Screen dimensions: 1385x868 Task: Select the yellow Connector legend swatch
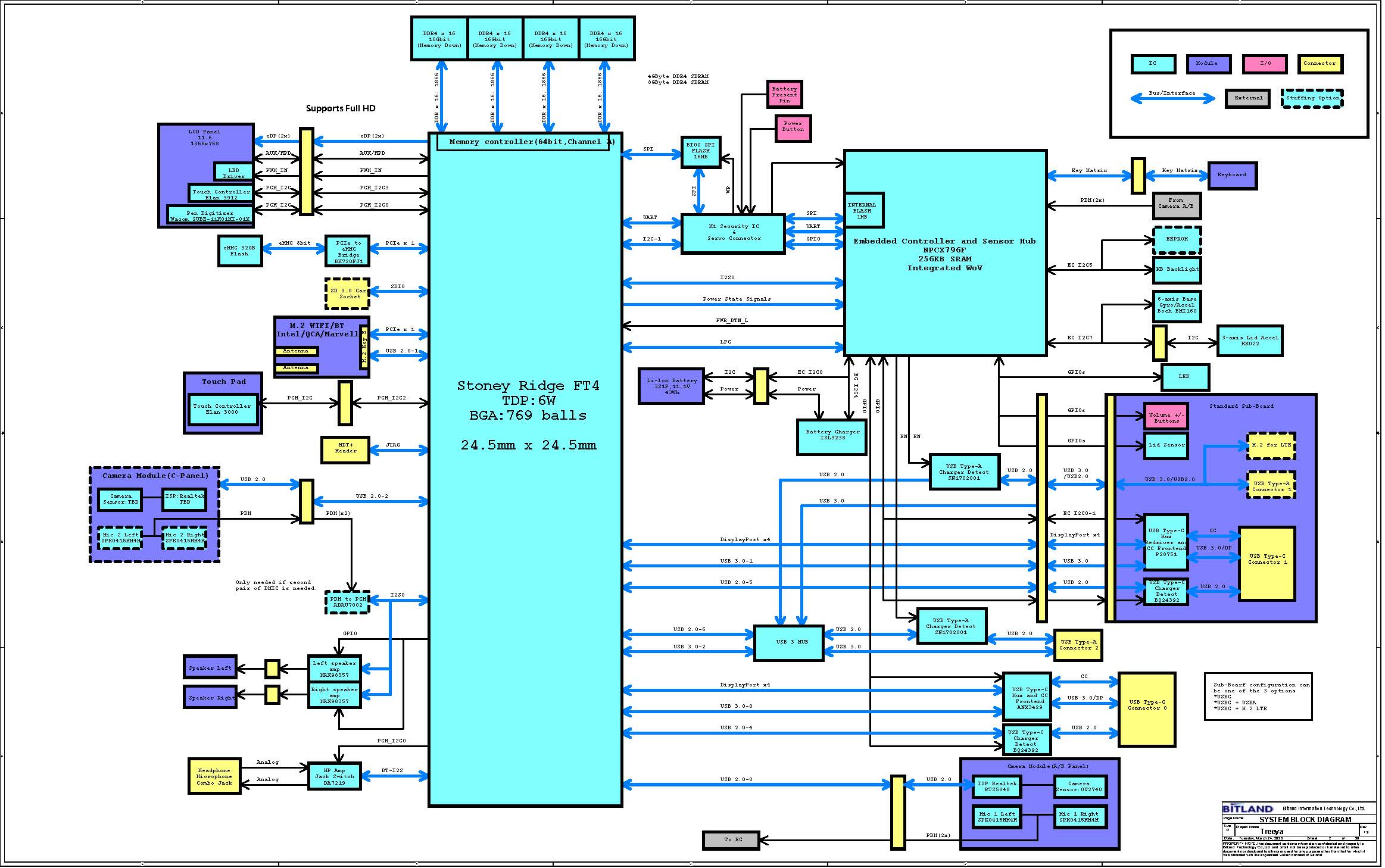pyautogui.click(x=1320, y=64)
